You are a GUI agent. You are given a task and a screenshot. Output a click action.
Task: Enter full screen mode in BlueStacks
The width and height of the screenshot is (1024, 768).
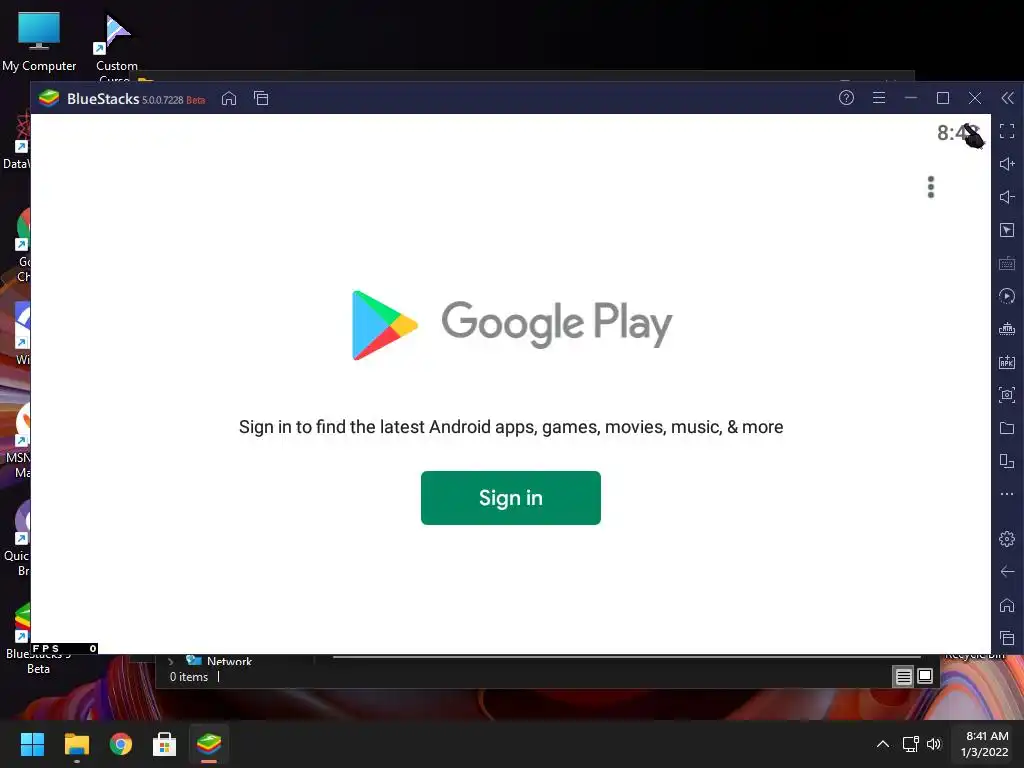tap(1007, 131)
